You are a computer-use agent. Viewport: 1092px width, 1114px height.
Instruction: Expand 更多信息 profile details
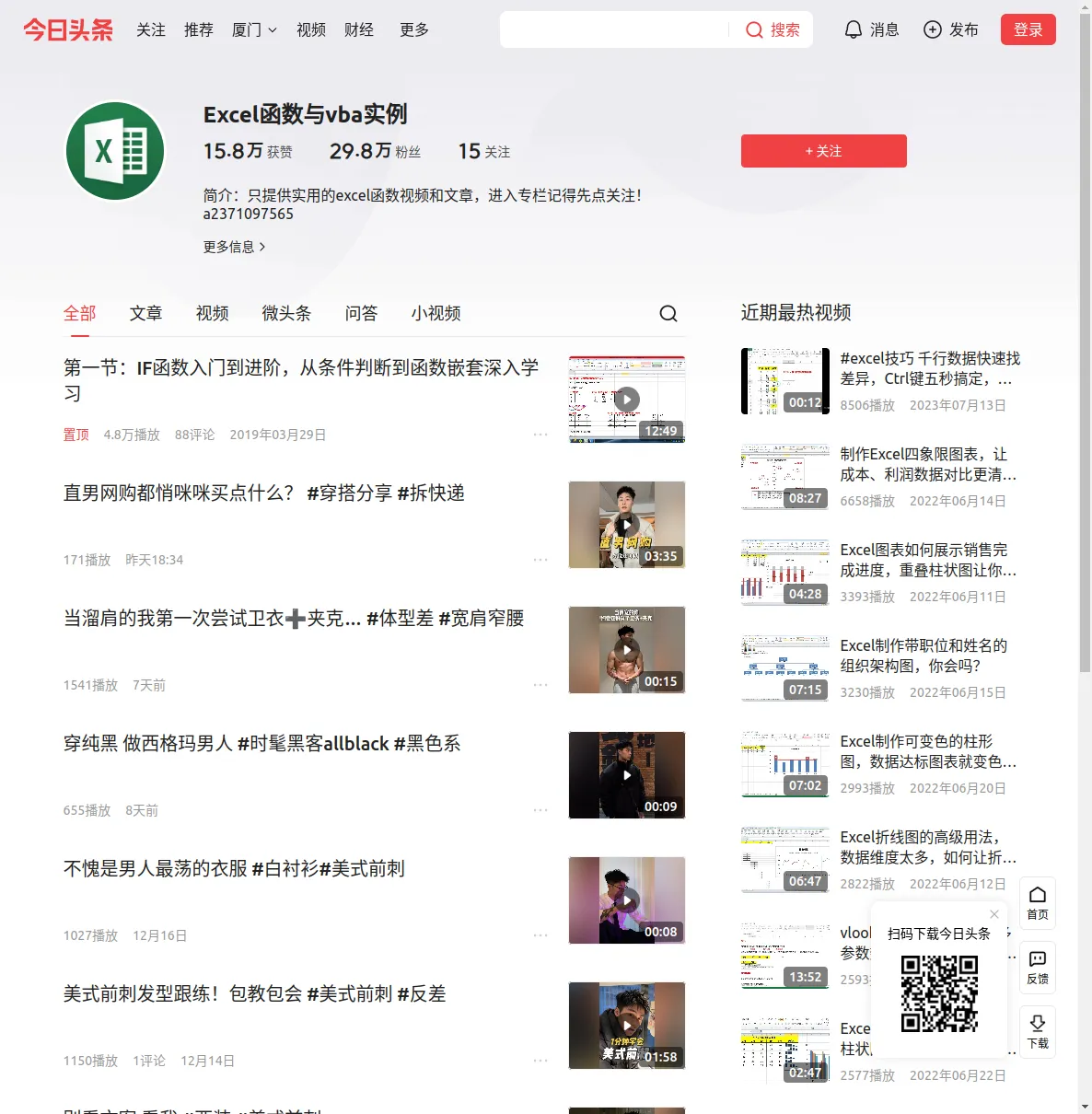click(234, 247)
